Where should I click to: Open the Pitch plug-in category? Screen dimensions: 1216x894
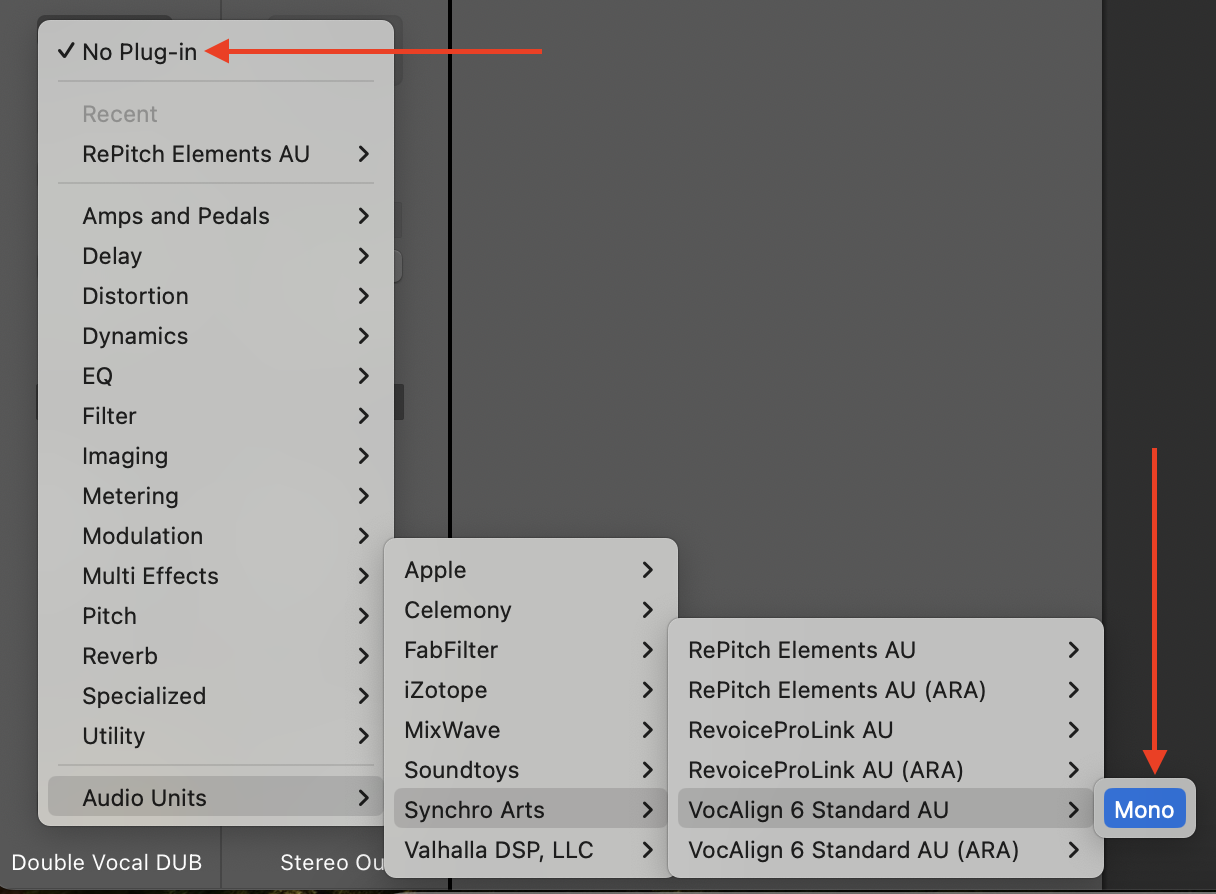tap(109, 616)
